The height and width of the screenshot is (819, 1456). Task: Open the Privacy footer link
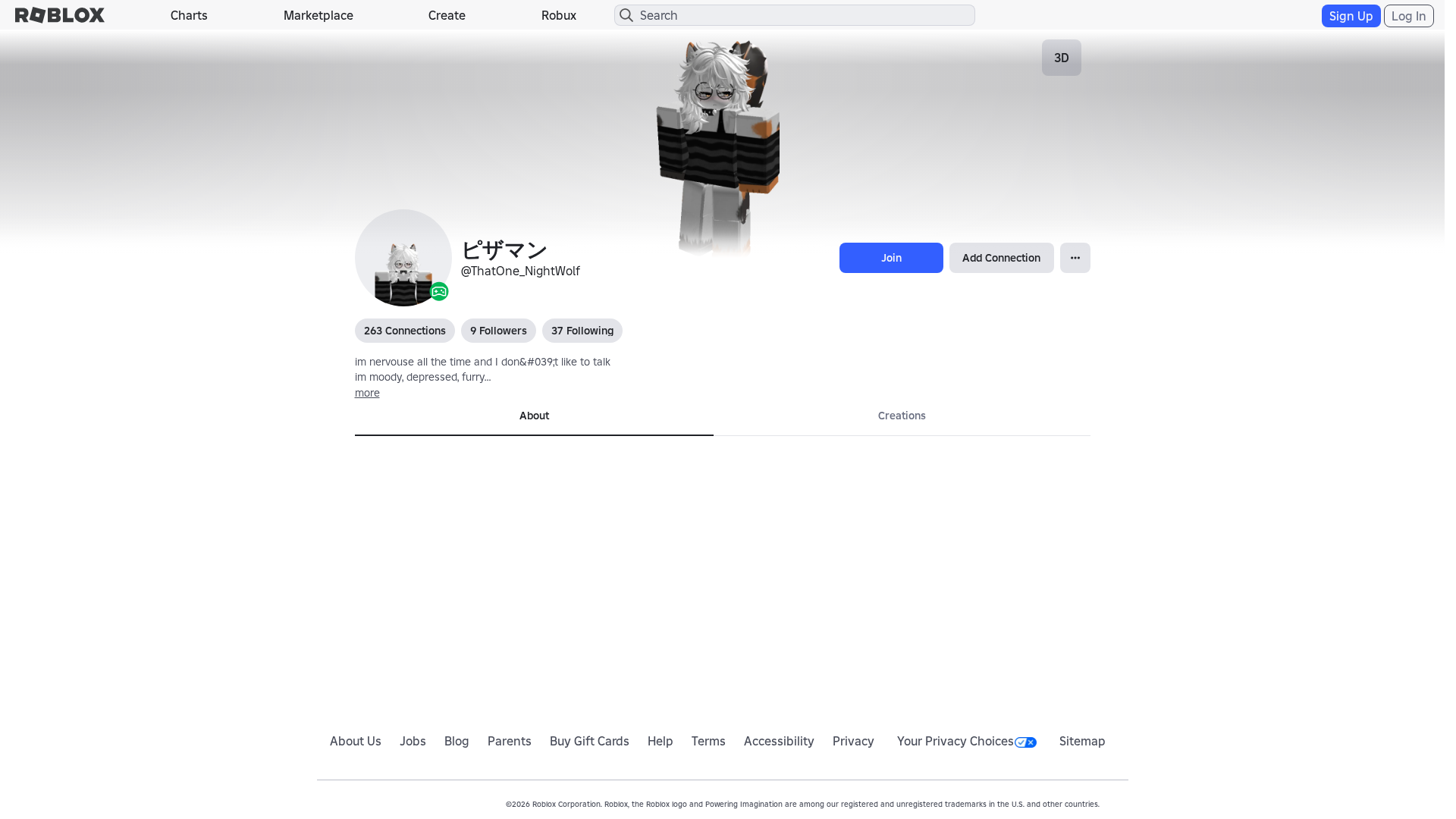coord(853,742)
